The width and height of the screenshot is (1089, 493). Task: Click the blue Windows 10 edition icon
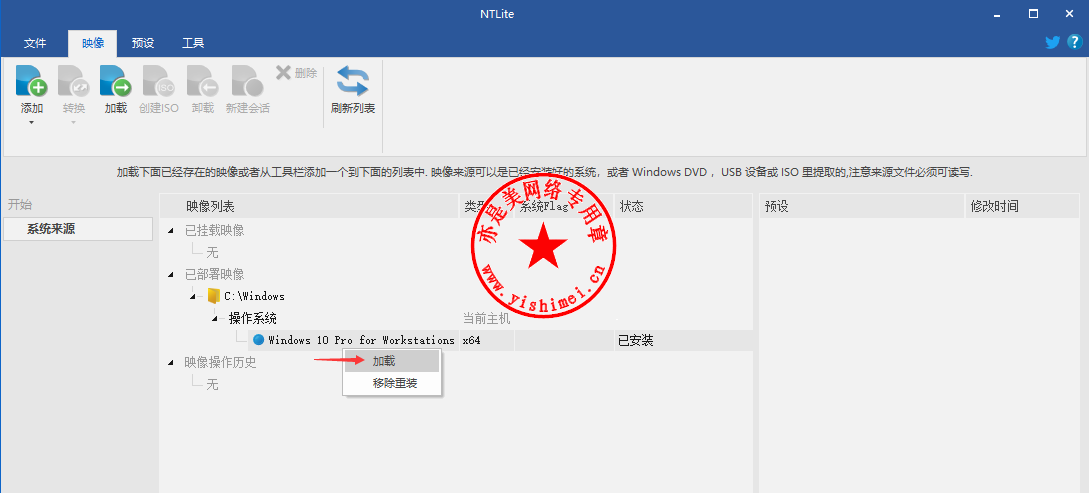(x=258, y=340)
